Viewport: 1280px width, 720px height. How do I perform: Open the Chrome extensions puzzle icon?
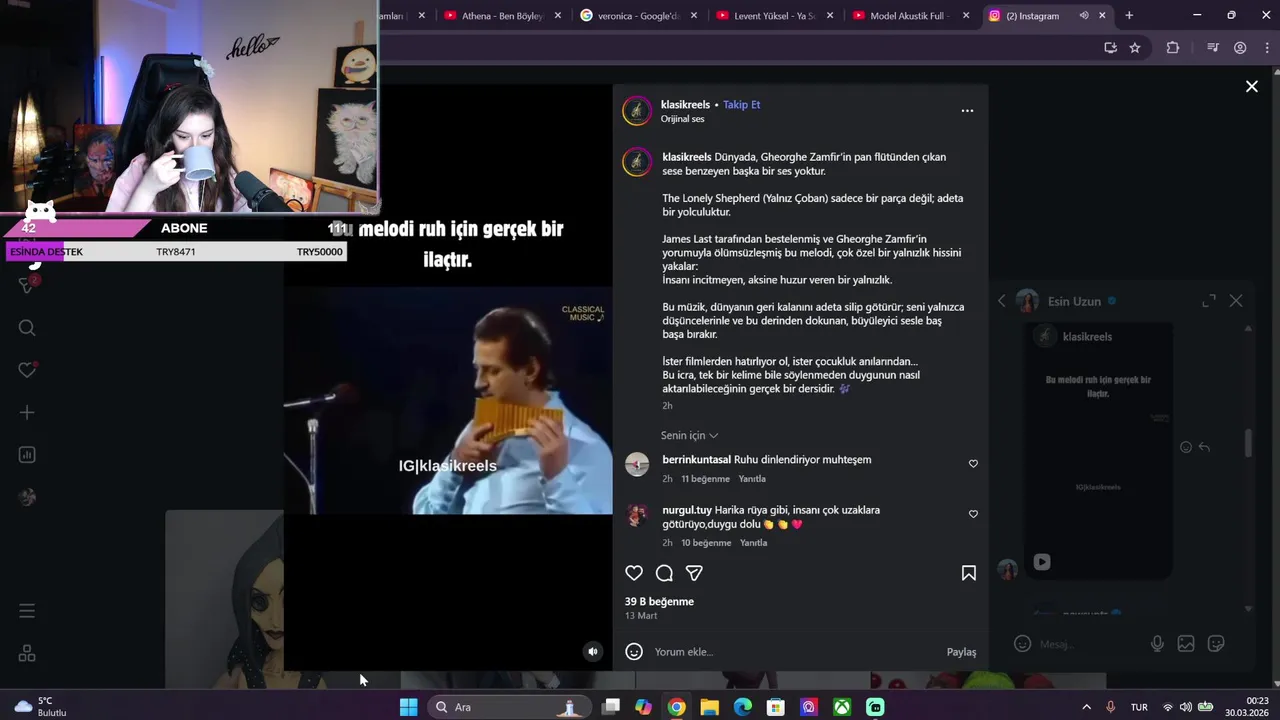(1173, 47)
